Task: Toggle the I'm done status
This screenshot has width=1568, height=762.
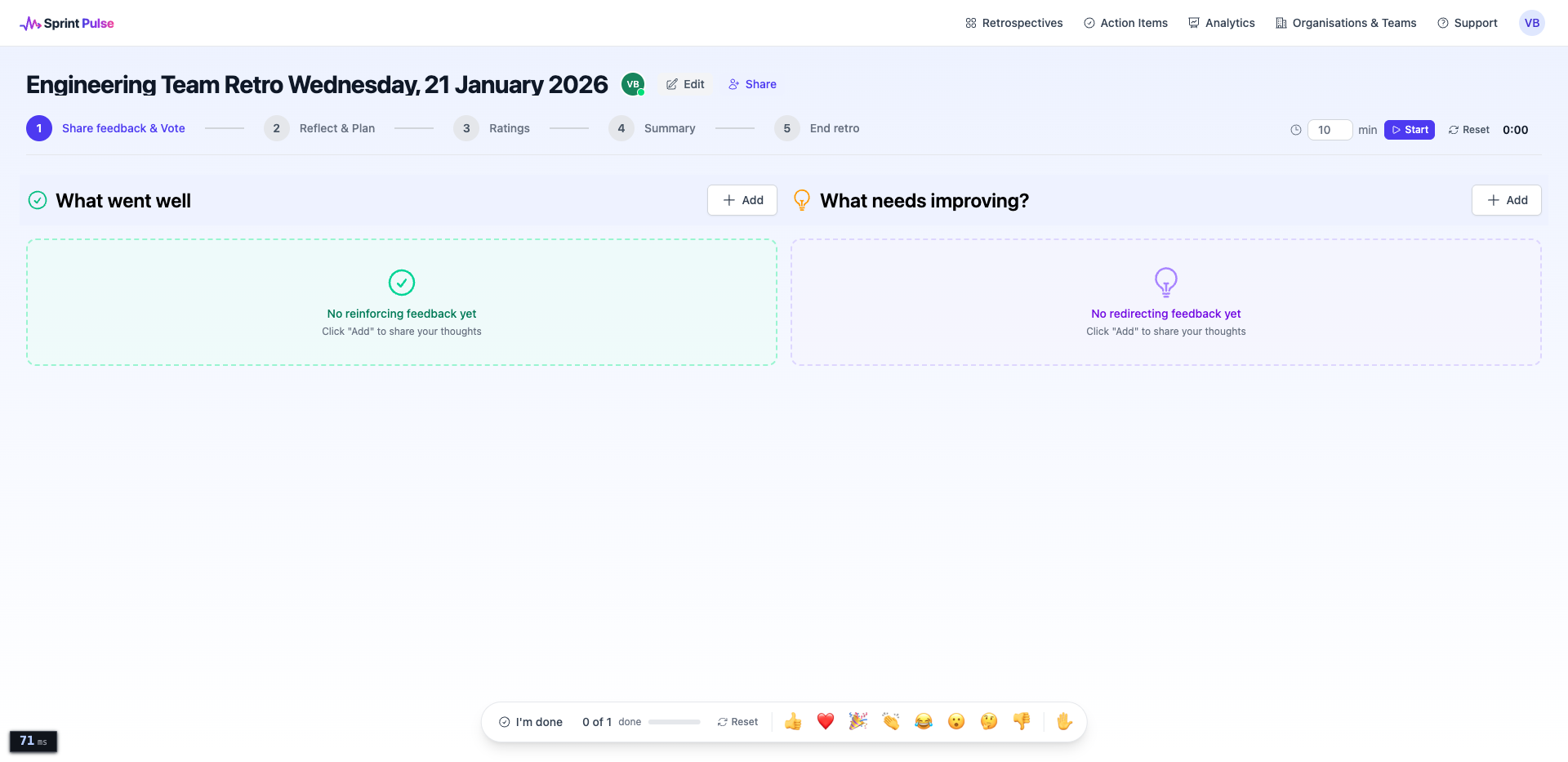Action: [x=531, y=722]
